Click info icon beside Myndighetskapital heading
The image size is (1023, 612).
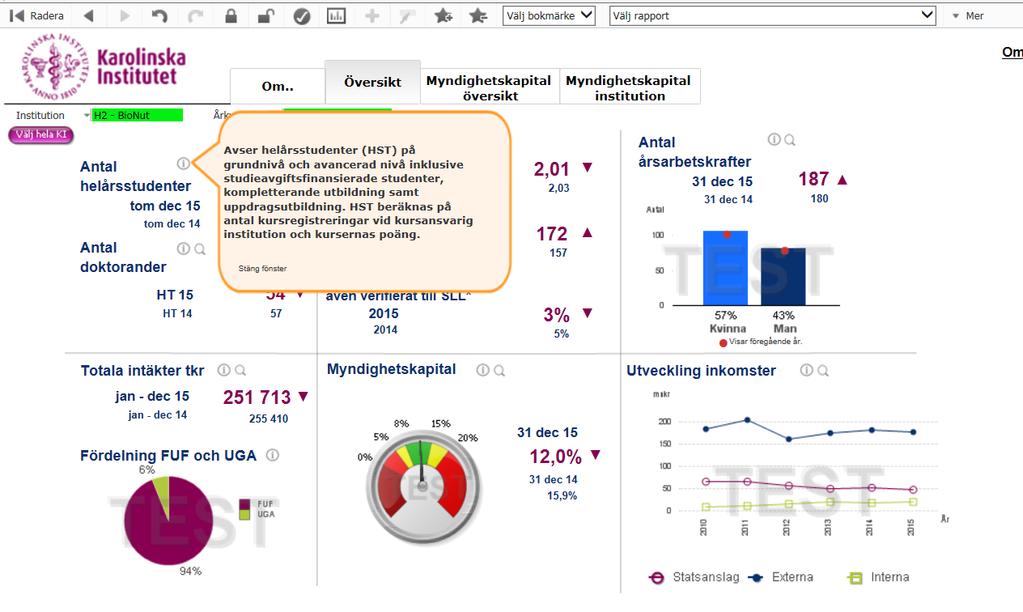coord(483,370)
